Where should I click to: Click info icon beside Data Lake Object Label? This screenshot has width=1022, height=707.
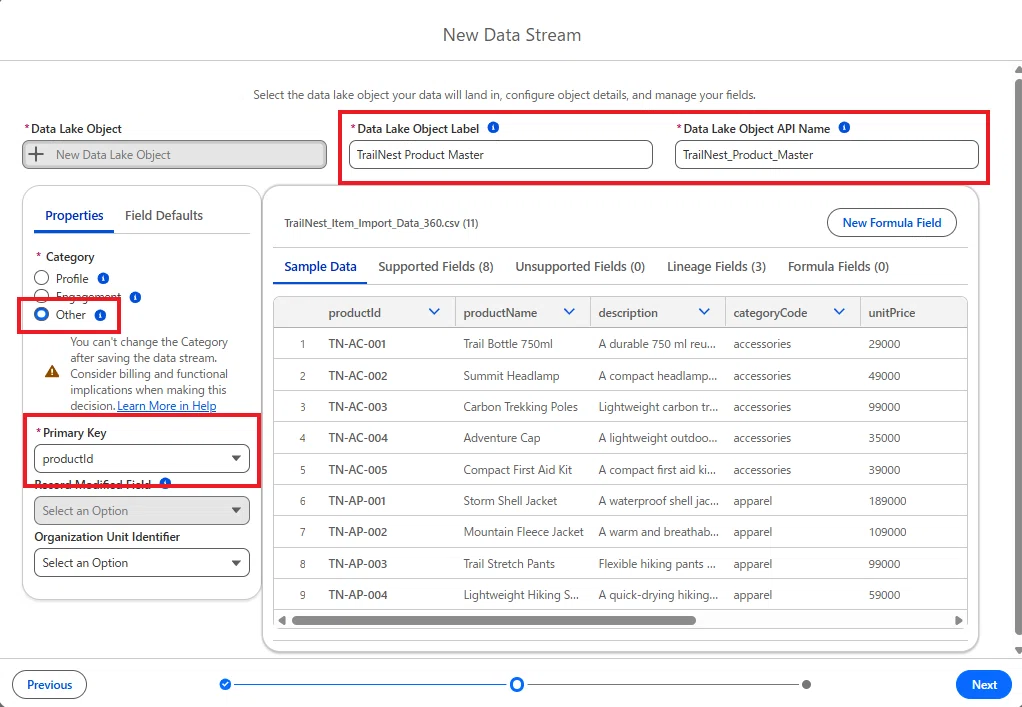point(493,128)
